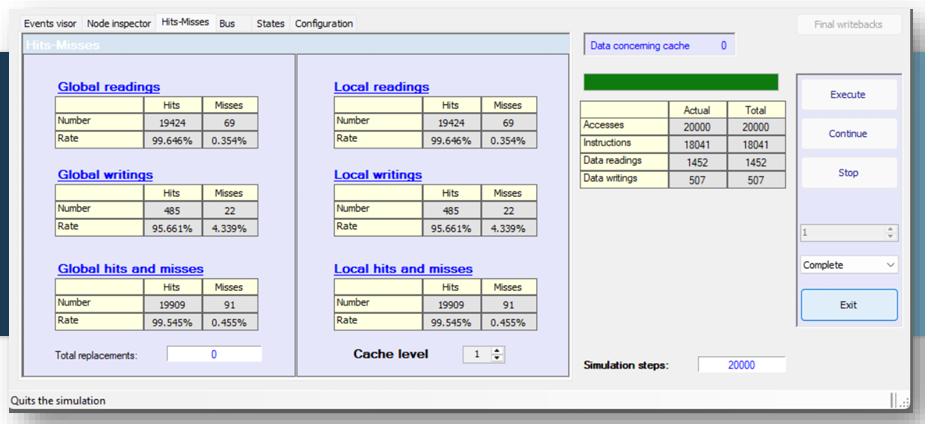
Task: Click the Execute button
Action: [x=848, y=94]
